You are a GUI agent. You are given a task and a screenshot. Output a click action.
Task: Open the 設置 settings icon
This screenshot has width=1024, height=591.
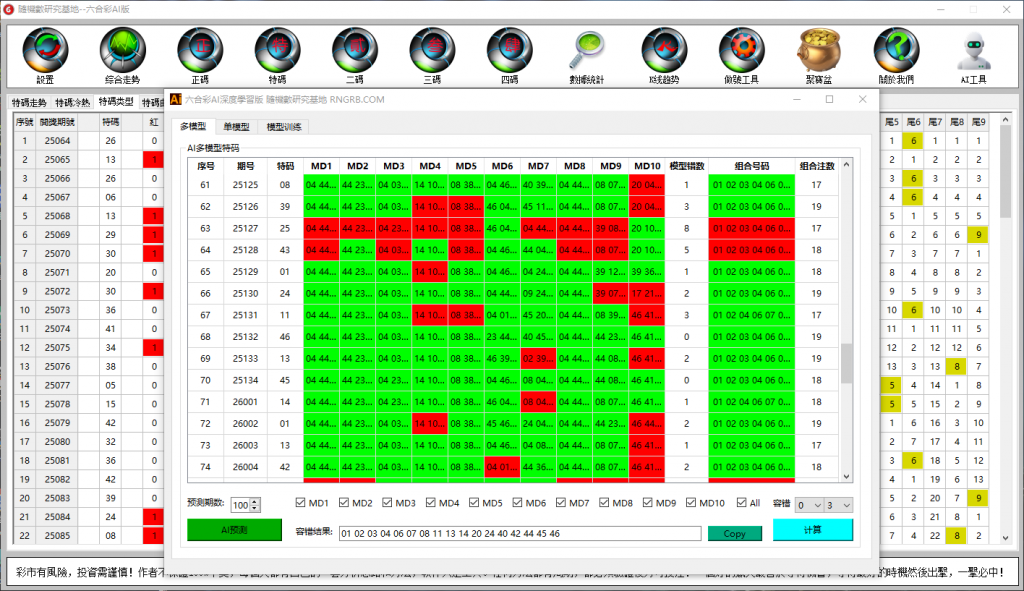pos(45,50)
